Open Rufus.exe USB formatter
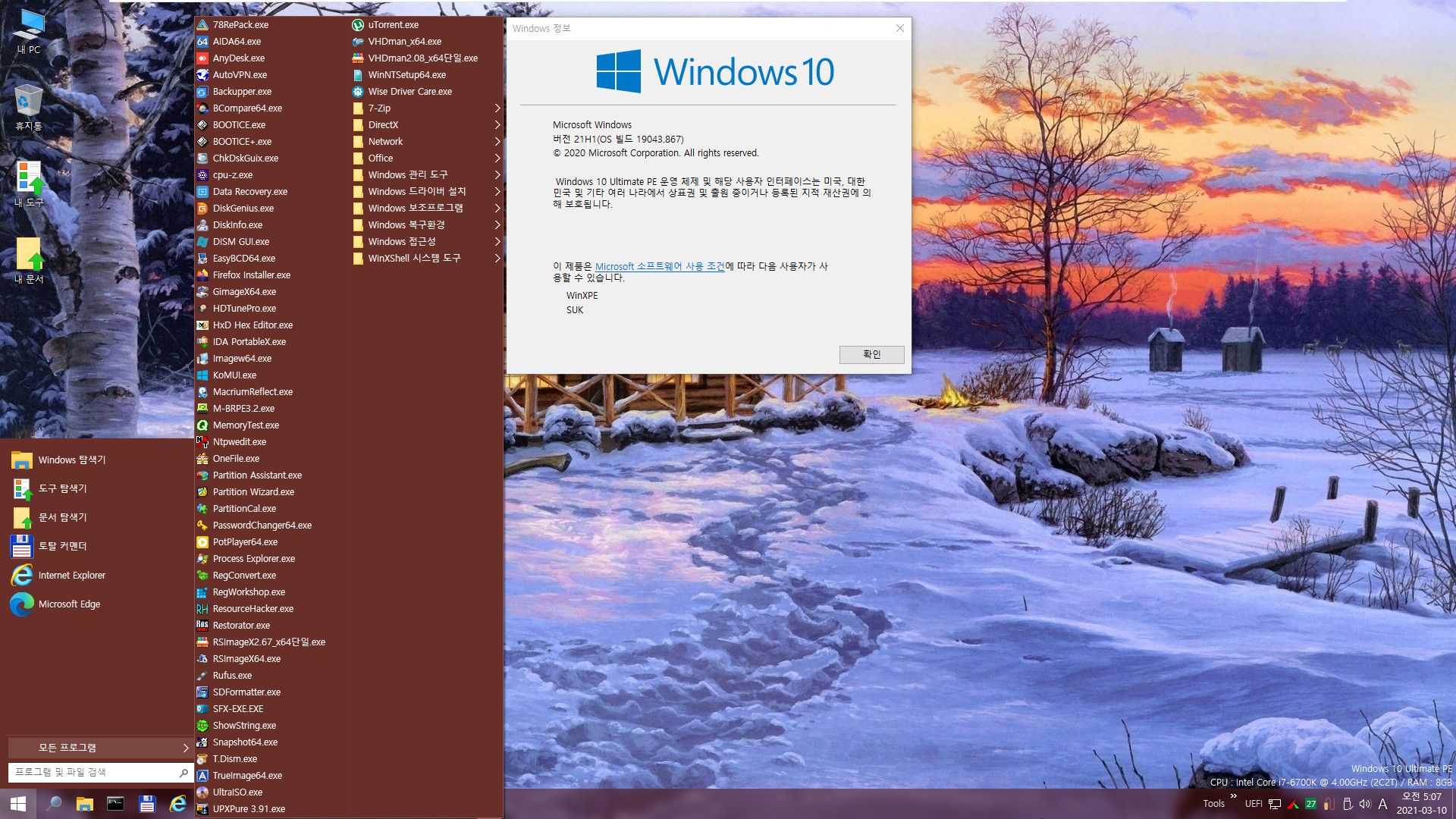 [231, 675]
